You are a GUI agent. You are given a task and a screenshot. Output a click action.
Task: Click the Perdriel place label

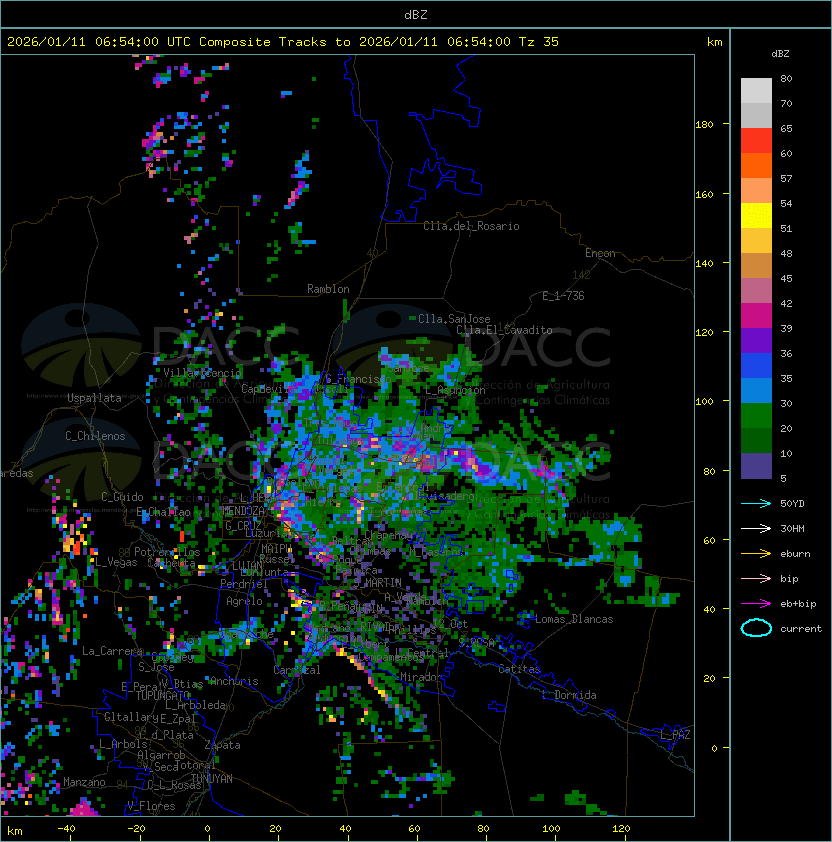243,583
